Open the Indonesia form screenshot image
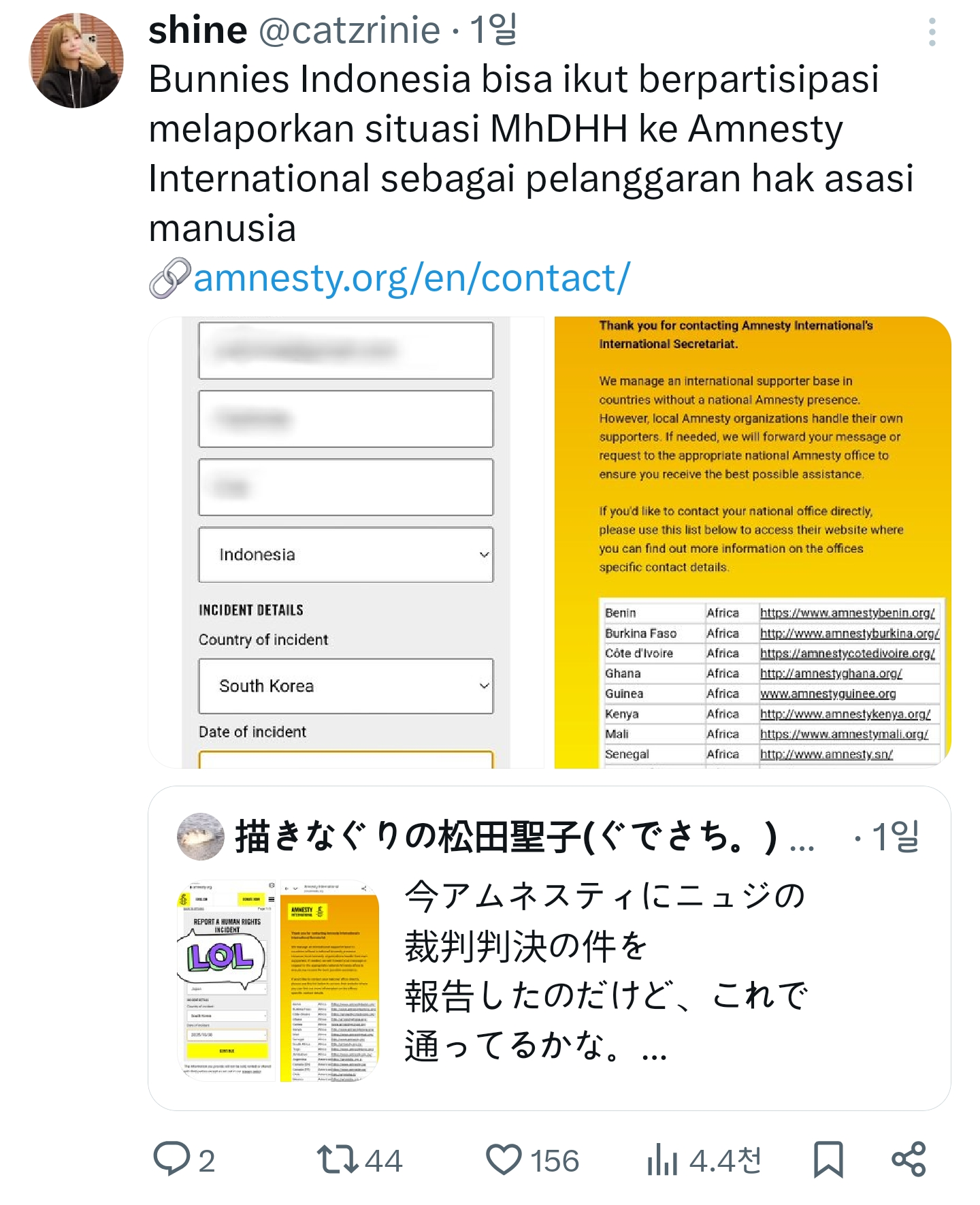 tap(346, 543)
